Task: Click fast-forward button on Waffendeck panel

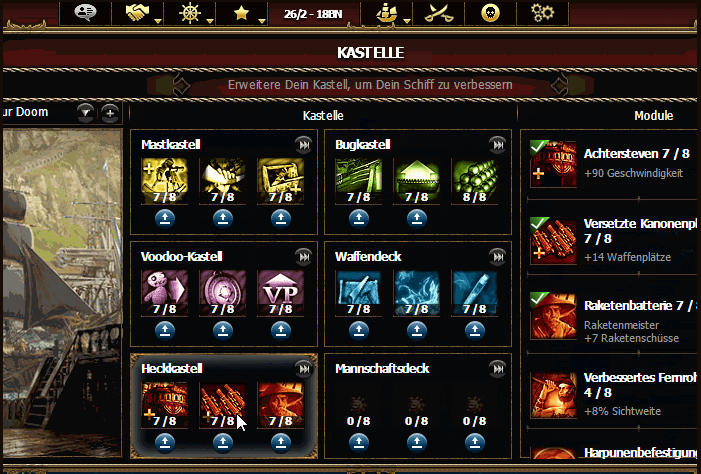Action: [497, 257]
